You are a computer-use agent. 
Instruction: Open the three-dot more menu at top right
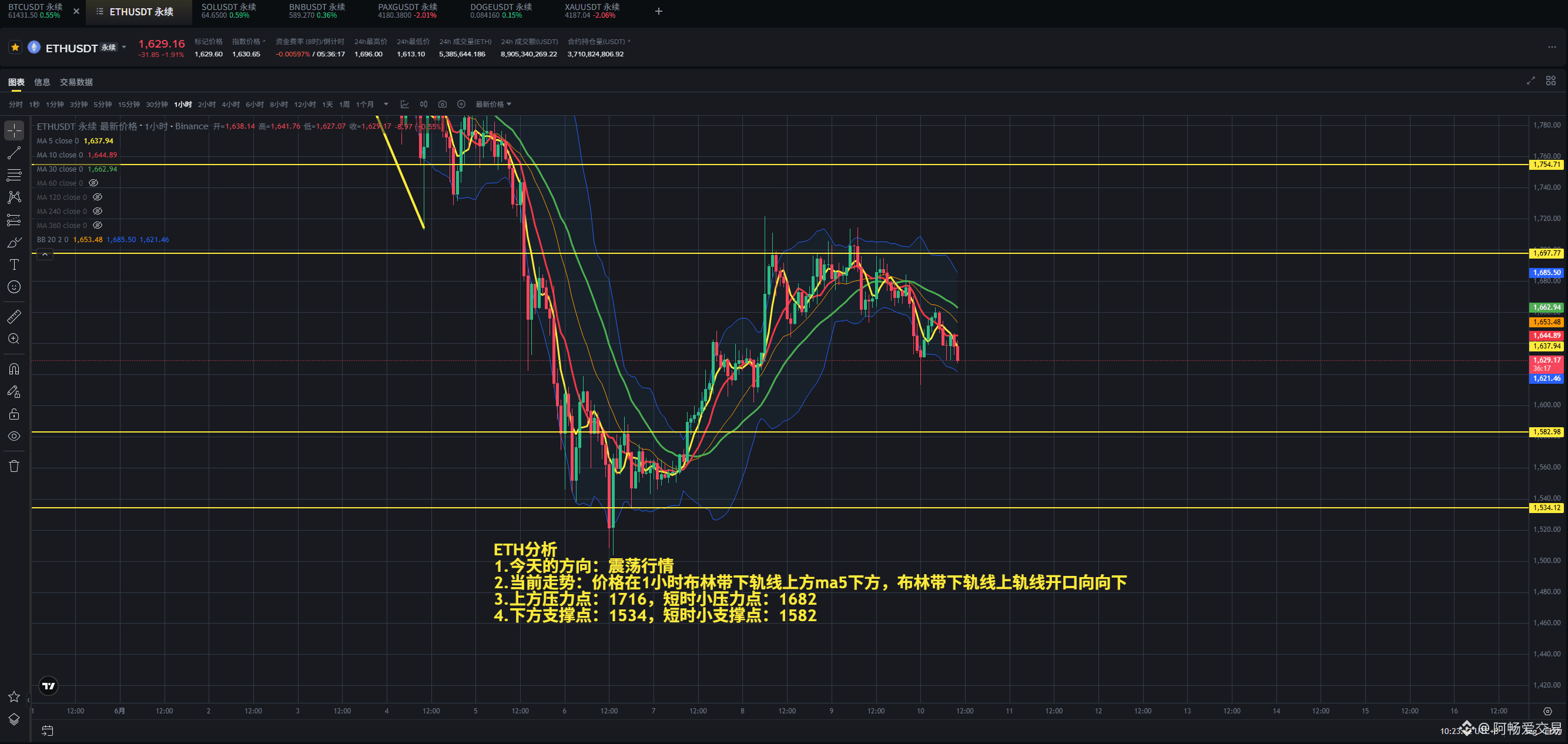coord(1552,48)
